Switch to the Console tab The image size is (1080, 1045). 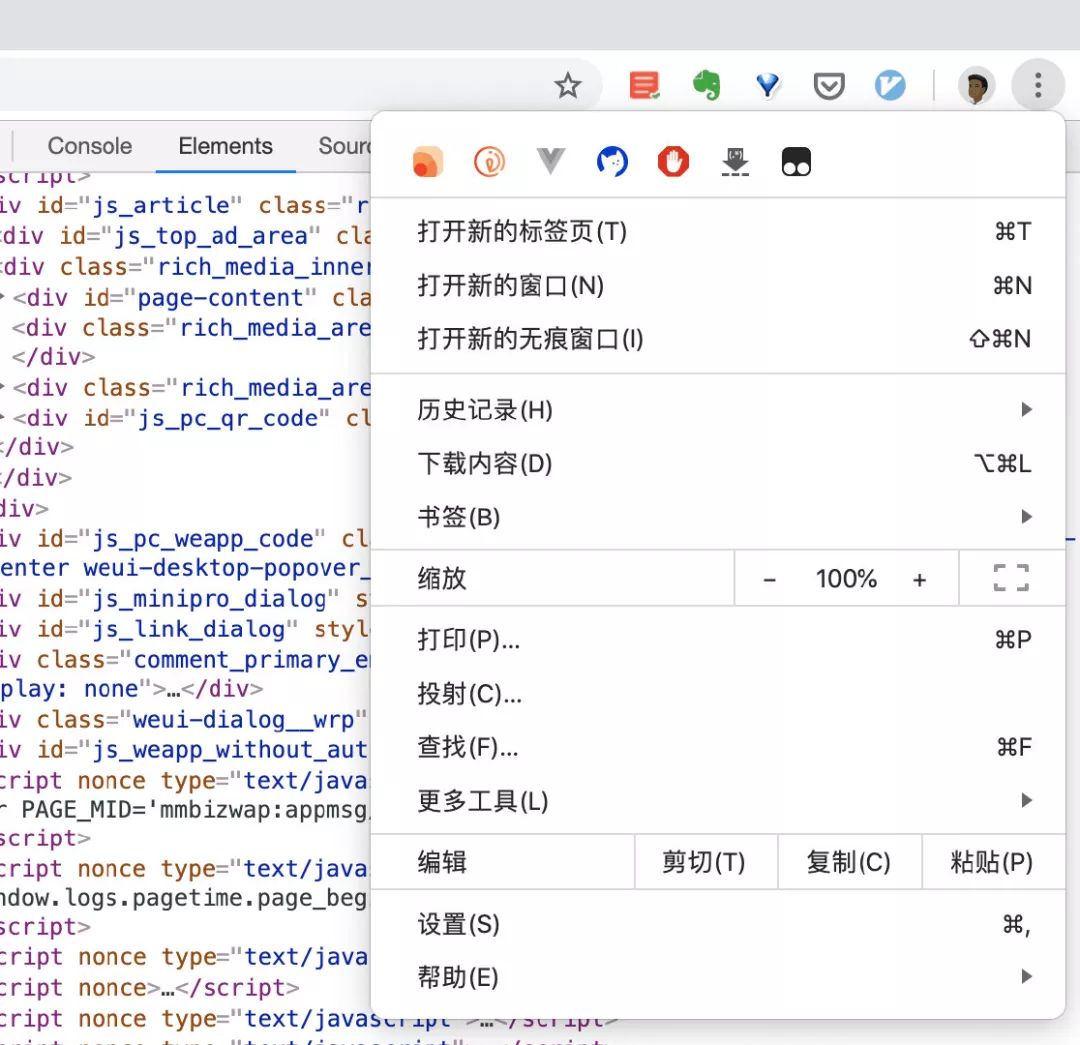click(x=90, y=146)
